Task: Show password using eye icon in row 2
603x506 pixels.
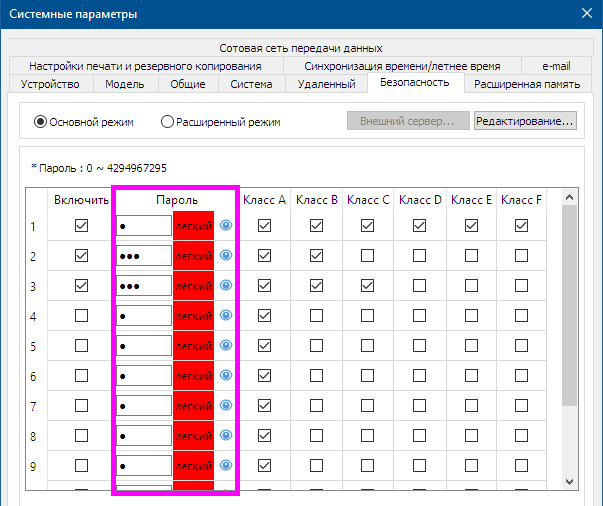Action: pos(226,255)
